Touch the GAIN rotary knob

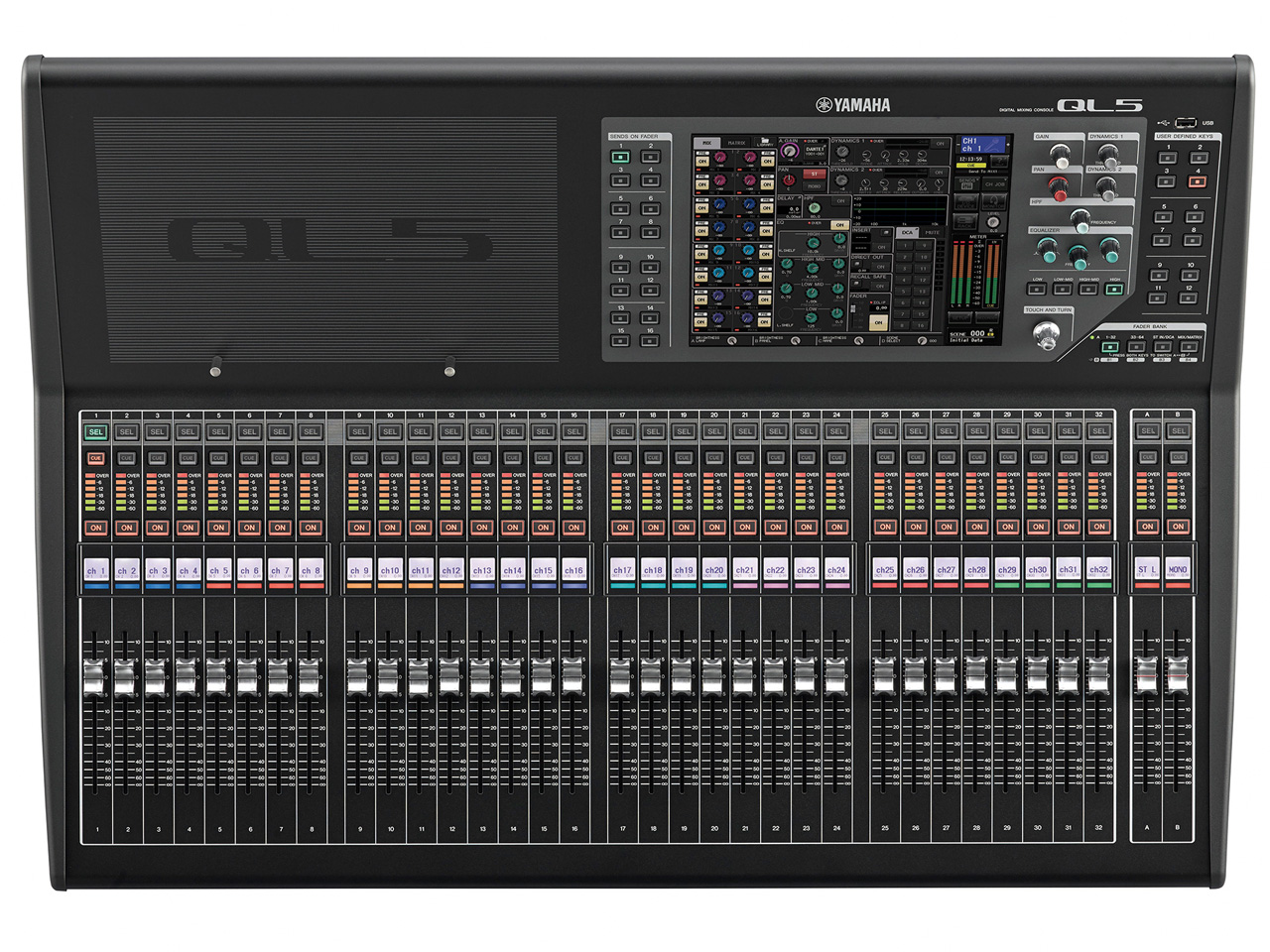pyautogui.click(x=1060, y=156)
